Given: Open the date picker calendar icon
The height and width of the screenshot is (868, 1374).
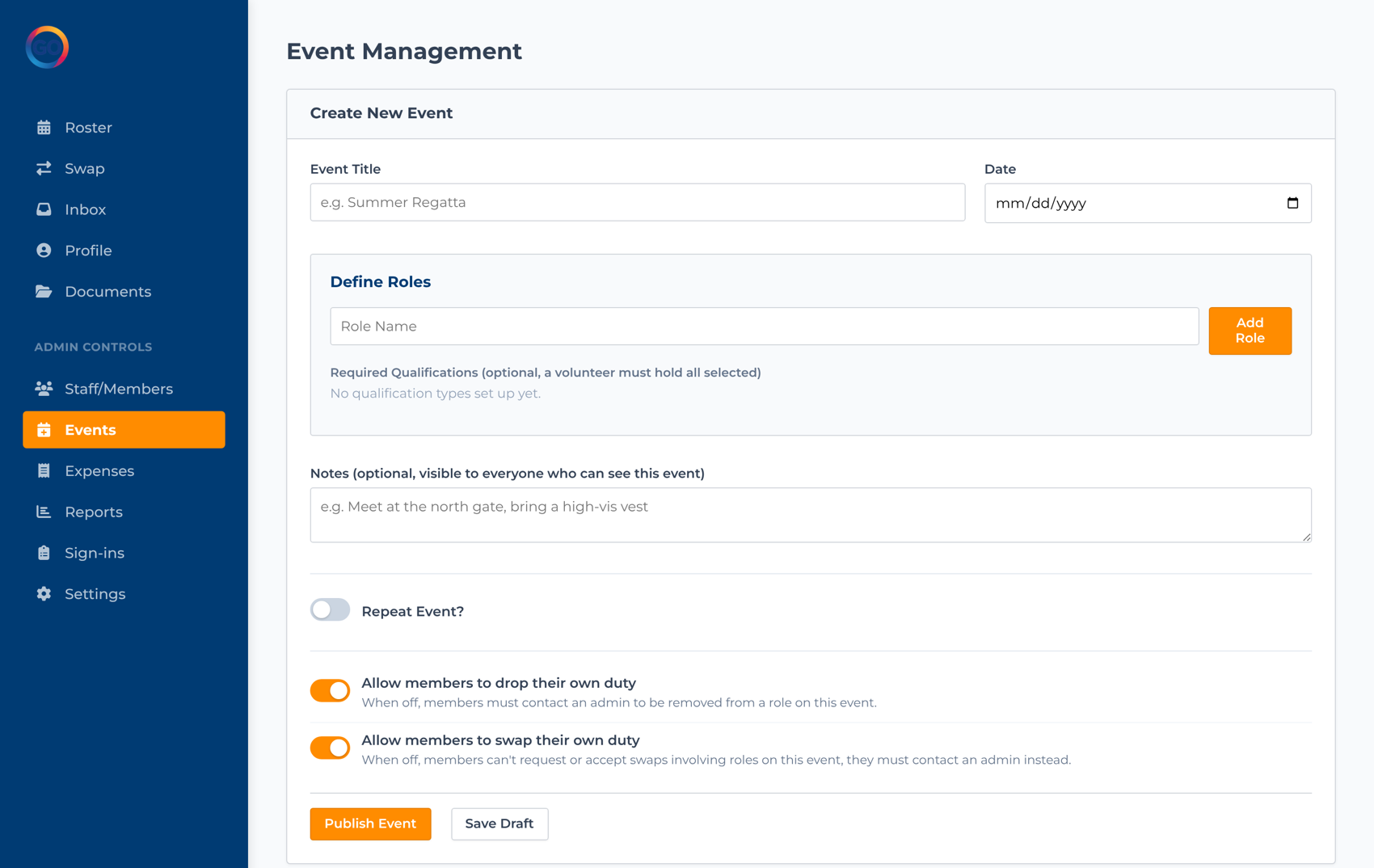Looking at the screenshot, I should [1292, 203].
